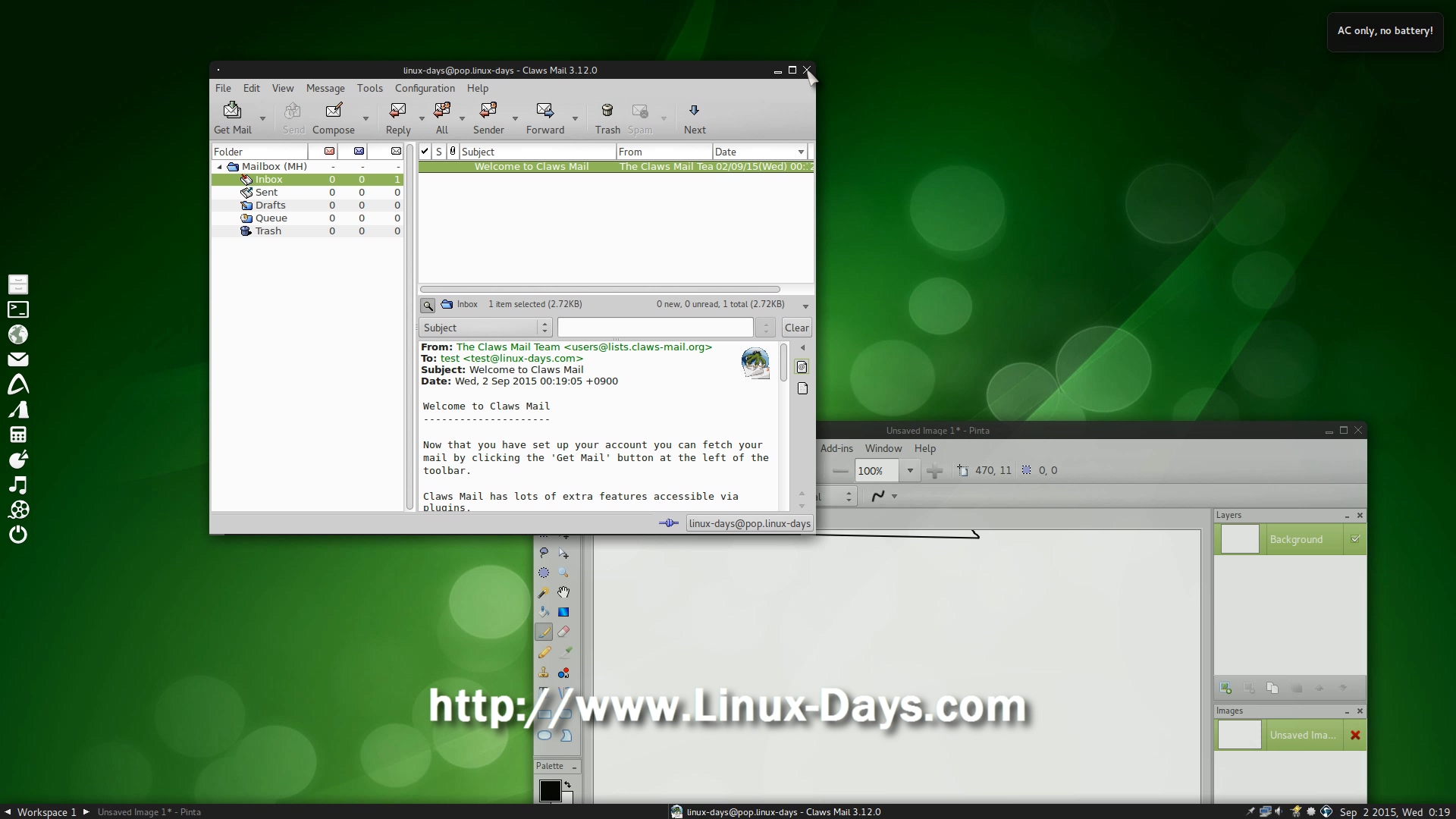Image resolution: width=1456 pixels, height=819 pixels.
Task: Open Pinta zoom 100% dropdown arrow
Action: coord(910,471)
